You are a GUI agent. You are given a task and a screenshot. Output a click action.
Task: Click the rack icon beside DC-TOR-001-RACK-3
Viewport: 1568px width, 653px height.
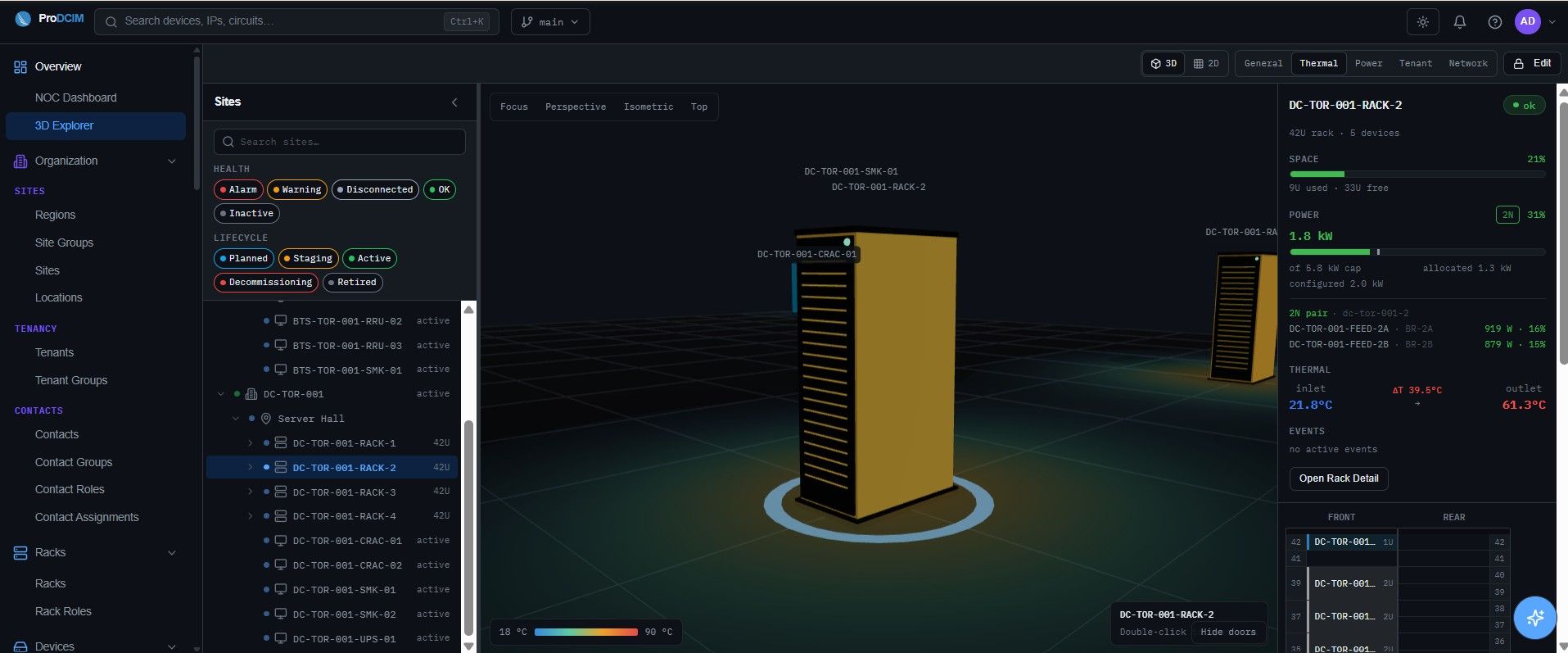point(280,492)
